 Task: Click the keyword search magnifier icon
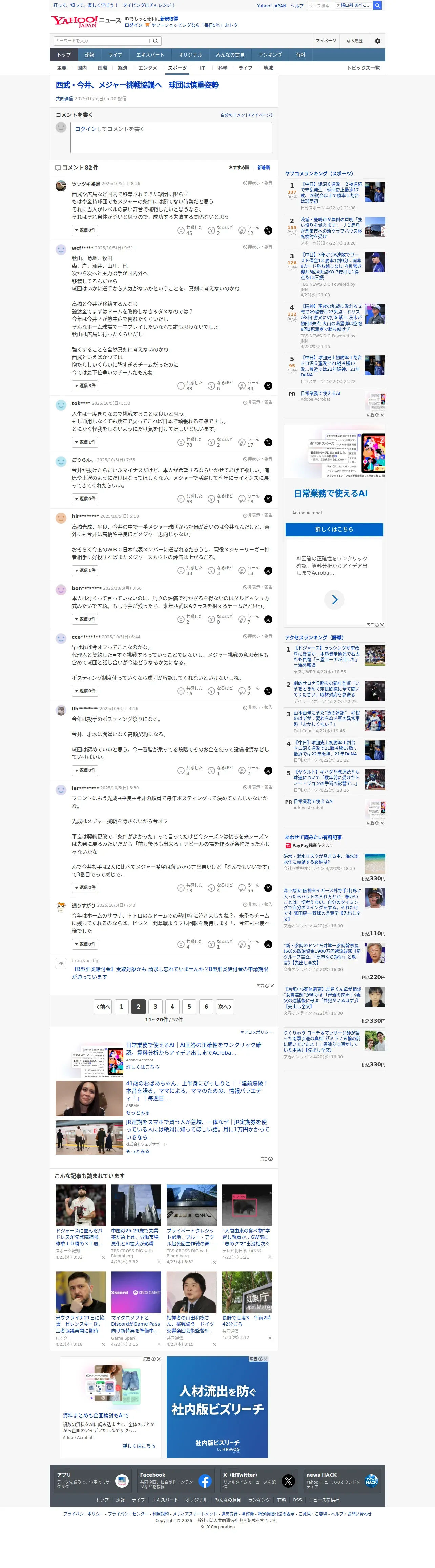point(156,41)
